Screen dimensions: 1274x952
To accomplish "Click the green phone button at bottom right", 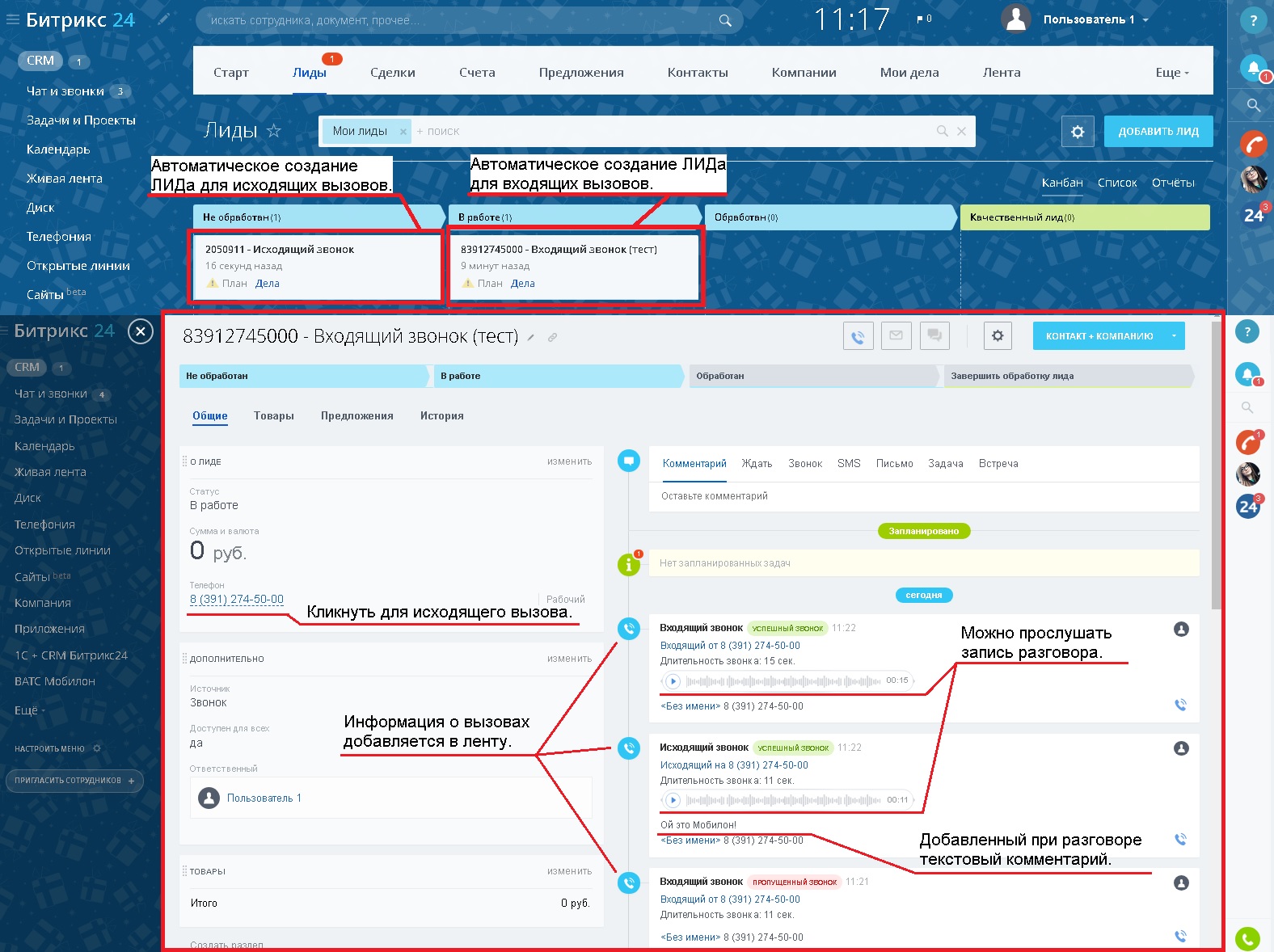I will click(x=1248, y=939).
